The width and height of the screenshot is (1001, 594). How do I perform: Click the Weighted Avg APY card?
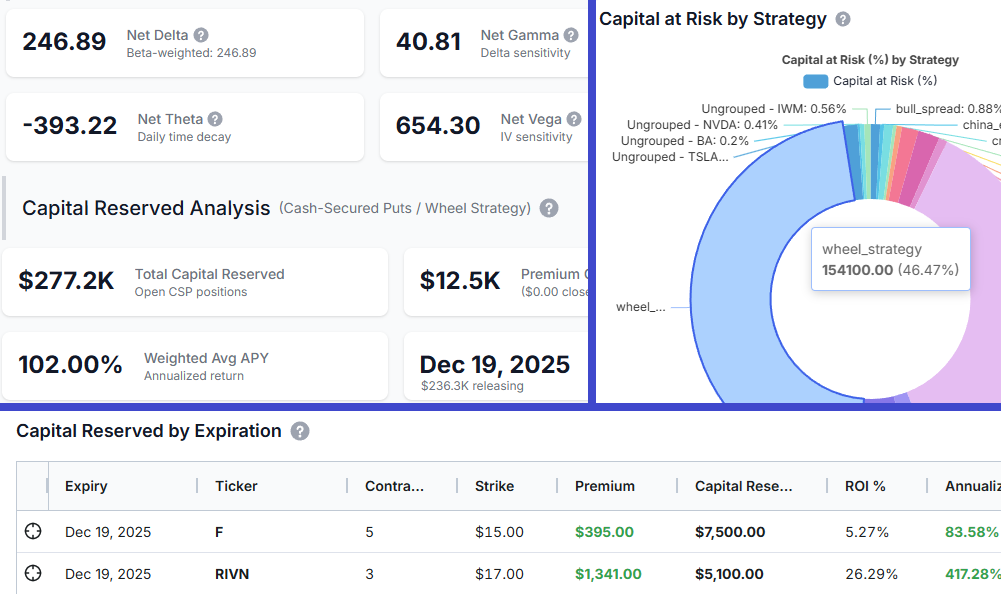coord(195,366)
